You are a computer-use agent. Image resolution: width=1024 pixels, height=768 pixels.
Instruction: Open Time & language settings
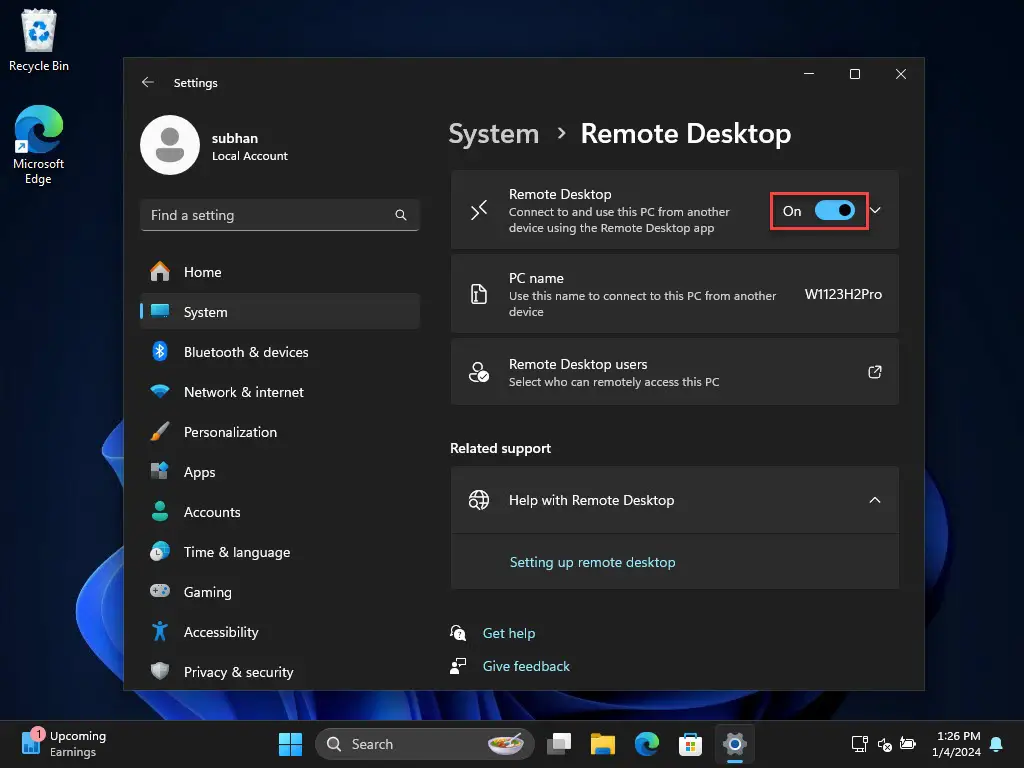[x=237, y=552]
